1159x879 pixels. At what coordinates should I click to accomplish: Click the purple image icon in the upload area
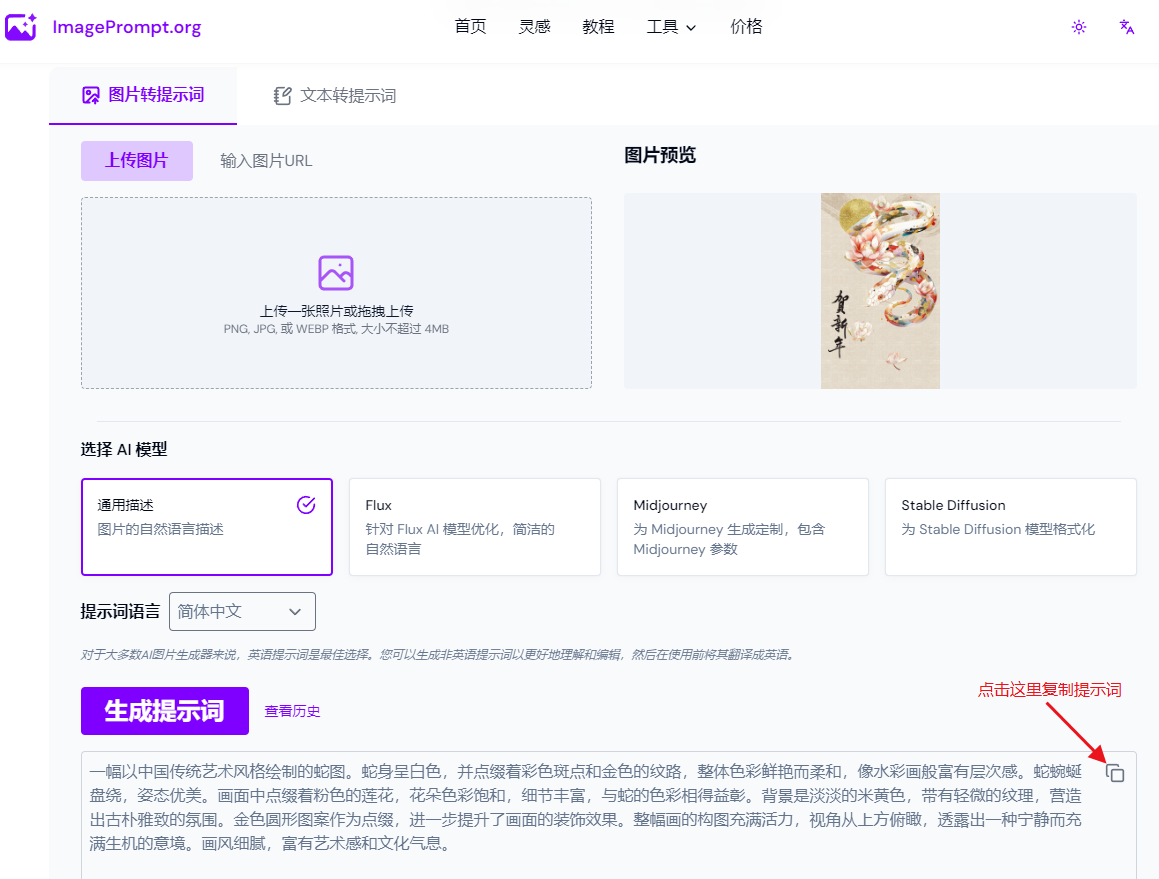click(336, 272)
